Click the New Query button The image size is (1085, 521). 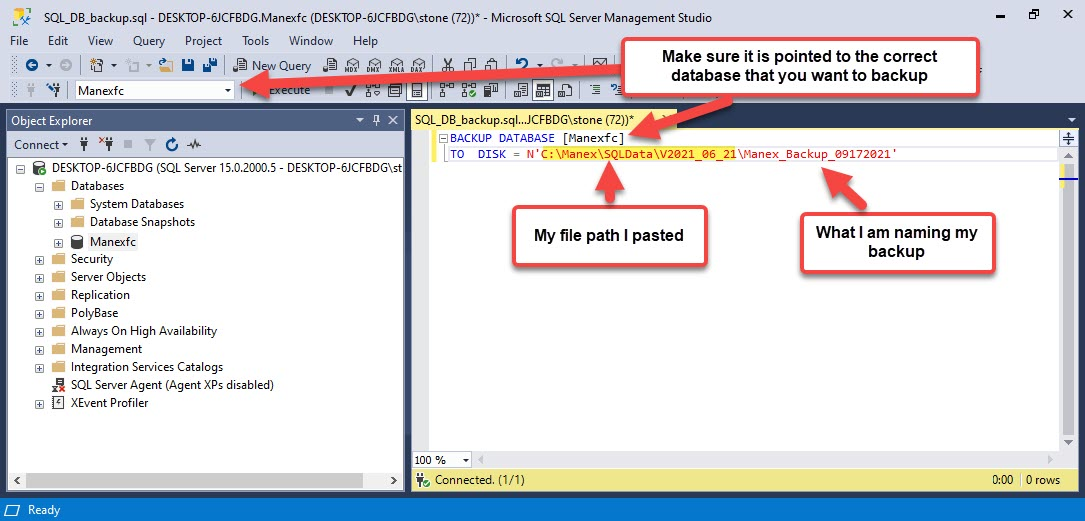coord(273,66)
